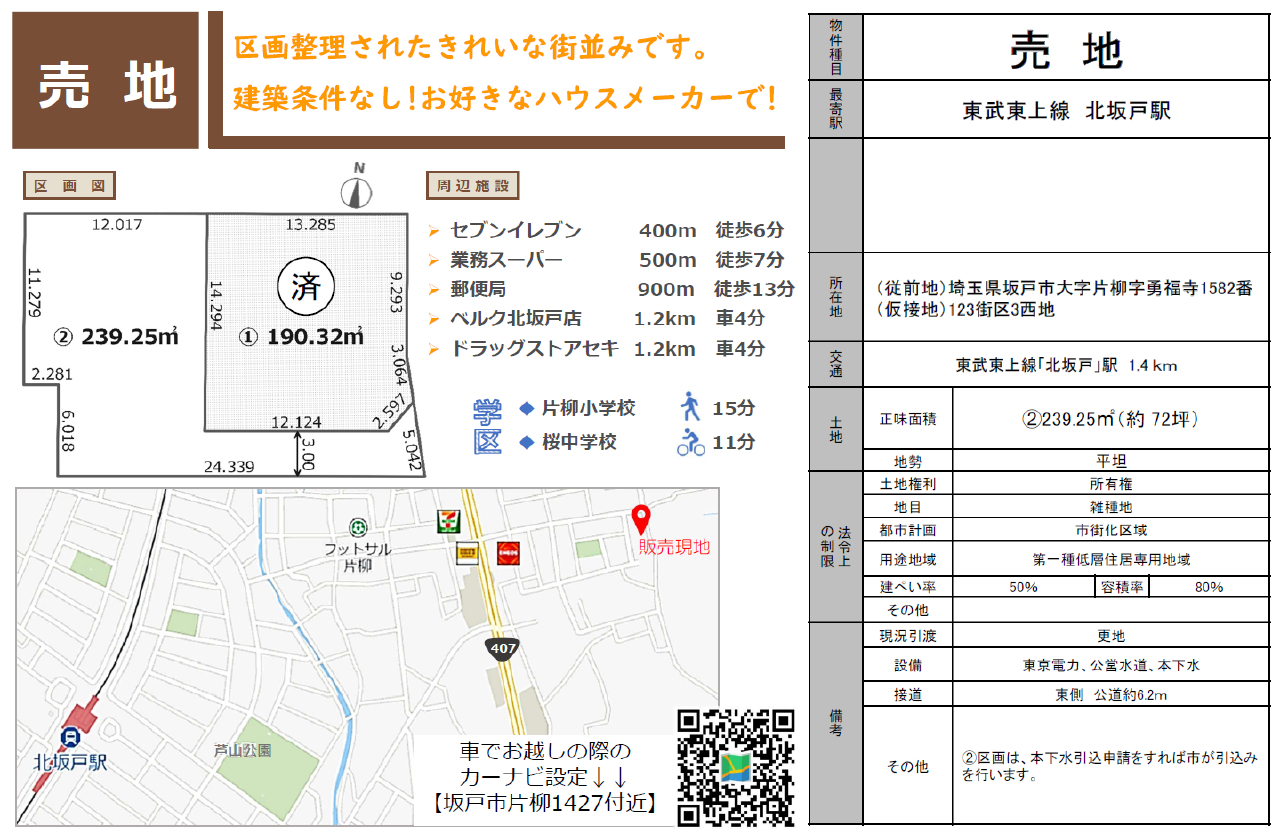Image resolution: width=1280 pixels, height=834 pixels.
Task: Click the route 407 shield on the map
Action: (502, 649)
